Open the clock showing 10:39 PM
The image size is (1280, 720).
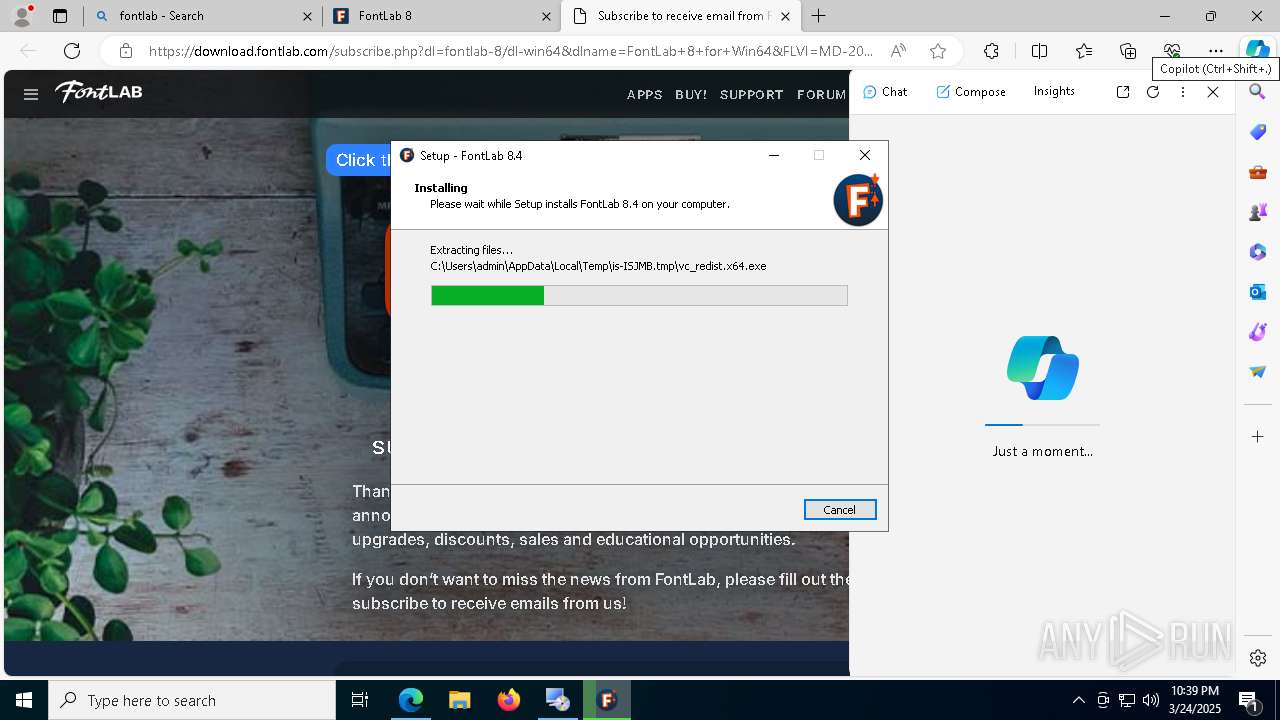pyautogui.click(x=1193, y=700)
